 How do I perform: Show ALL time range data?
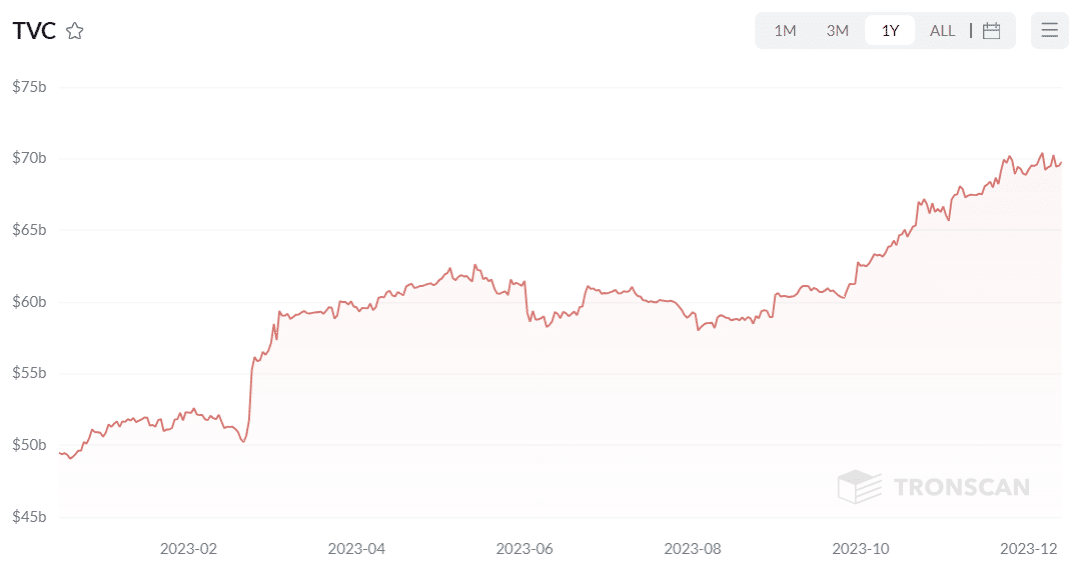[942, 30]
